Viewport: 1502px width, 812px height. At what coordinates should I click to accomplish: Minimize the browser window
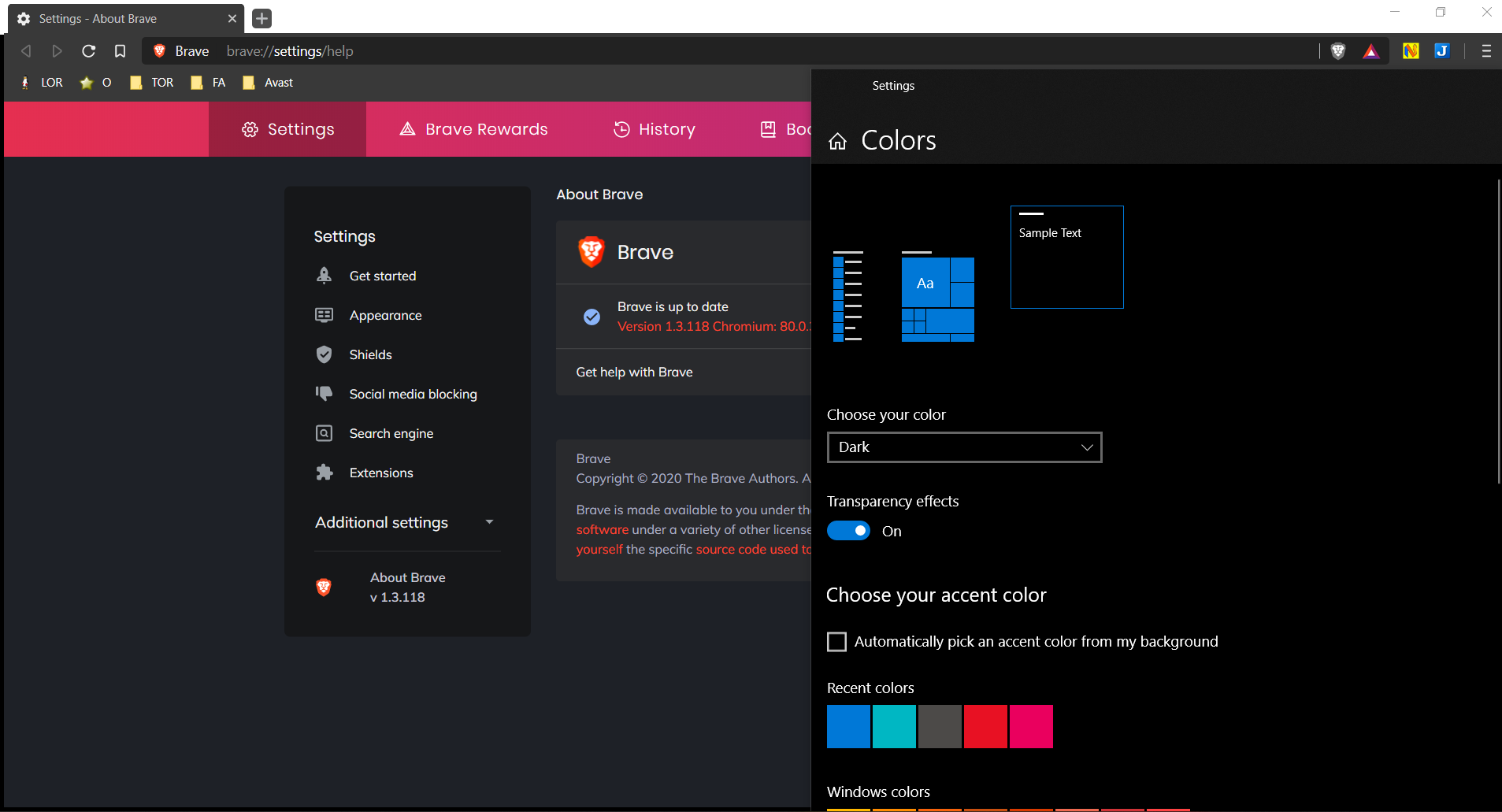pyautogui.click(x=1395, y=12)
